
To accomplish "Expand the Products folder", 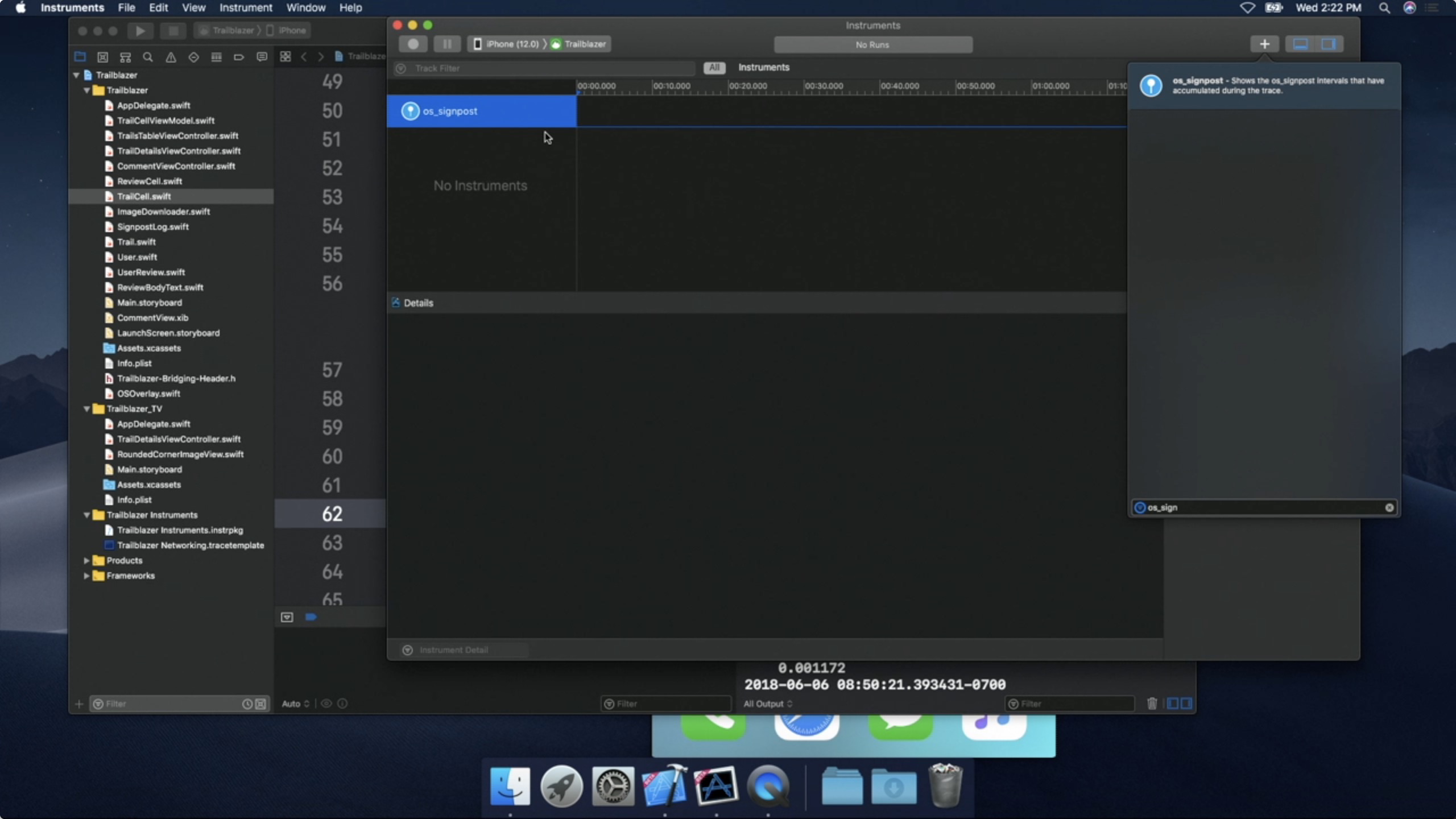I will (86, 560).
